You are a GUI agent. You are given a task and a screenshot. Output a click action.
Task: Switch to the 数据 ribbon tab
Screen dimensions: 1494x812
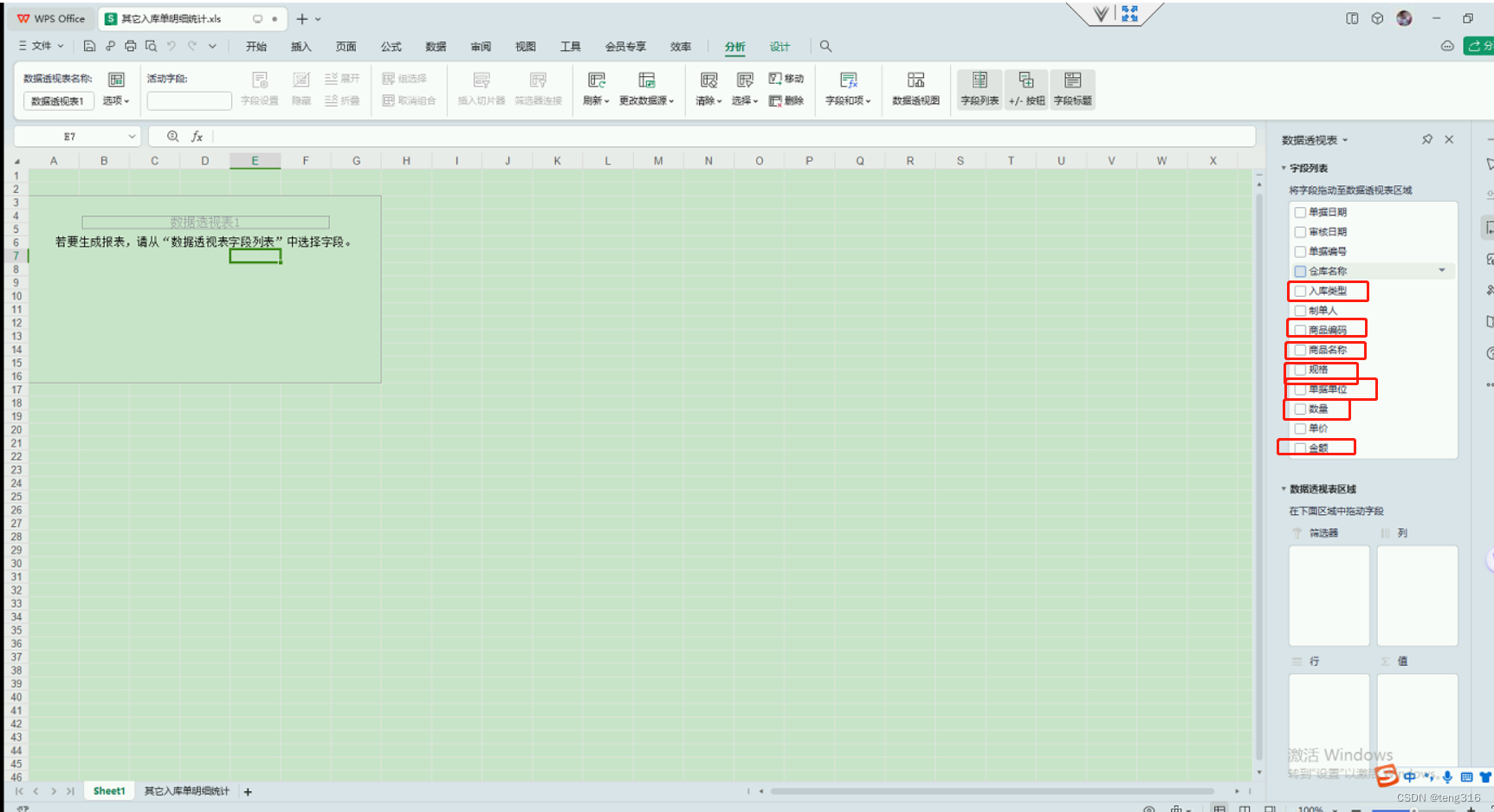click(437, 47)
